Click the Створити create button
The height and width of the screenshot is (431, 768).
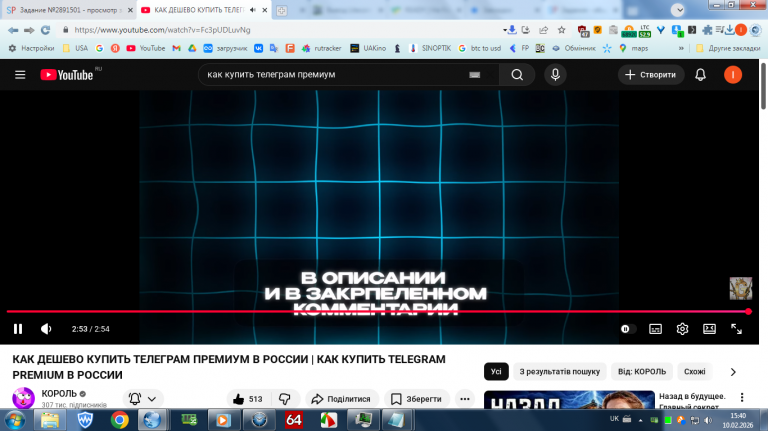[650, 75]
